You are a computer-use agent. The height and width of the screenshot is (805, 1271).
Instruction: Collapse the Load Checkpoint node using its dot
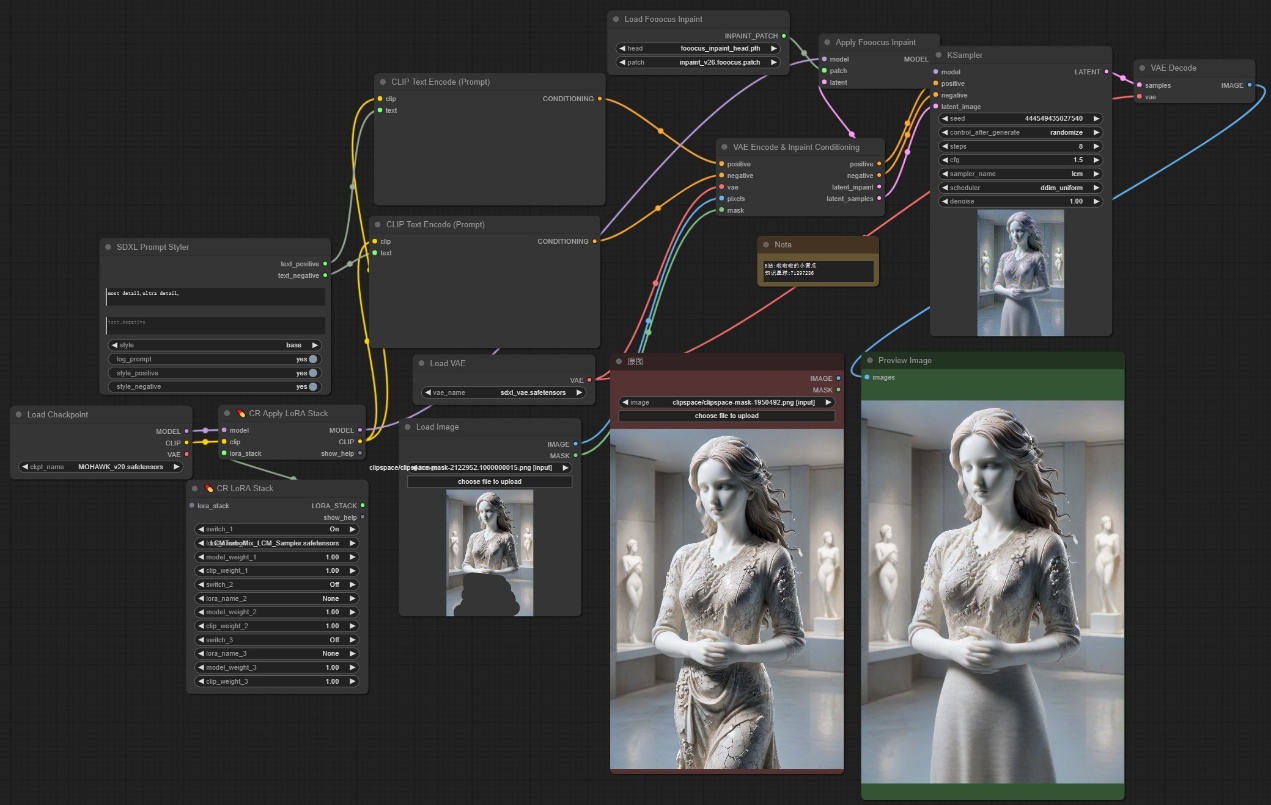tap(19, 414)
